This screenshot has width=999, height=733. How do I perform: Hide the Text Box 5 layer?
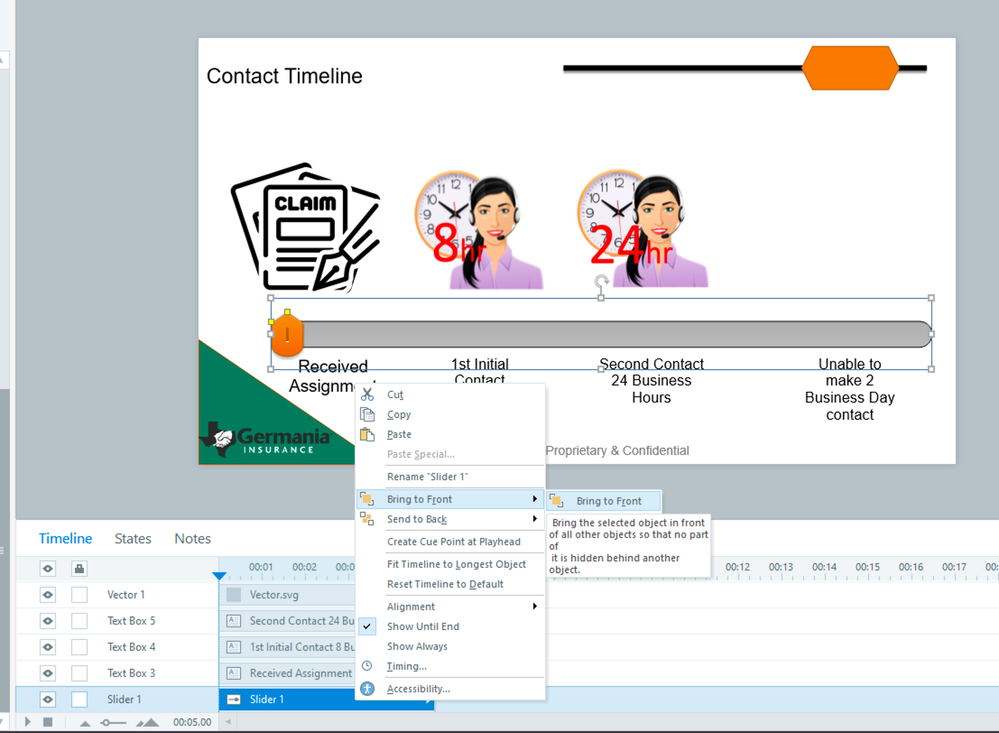(x=48, y=621)
